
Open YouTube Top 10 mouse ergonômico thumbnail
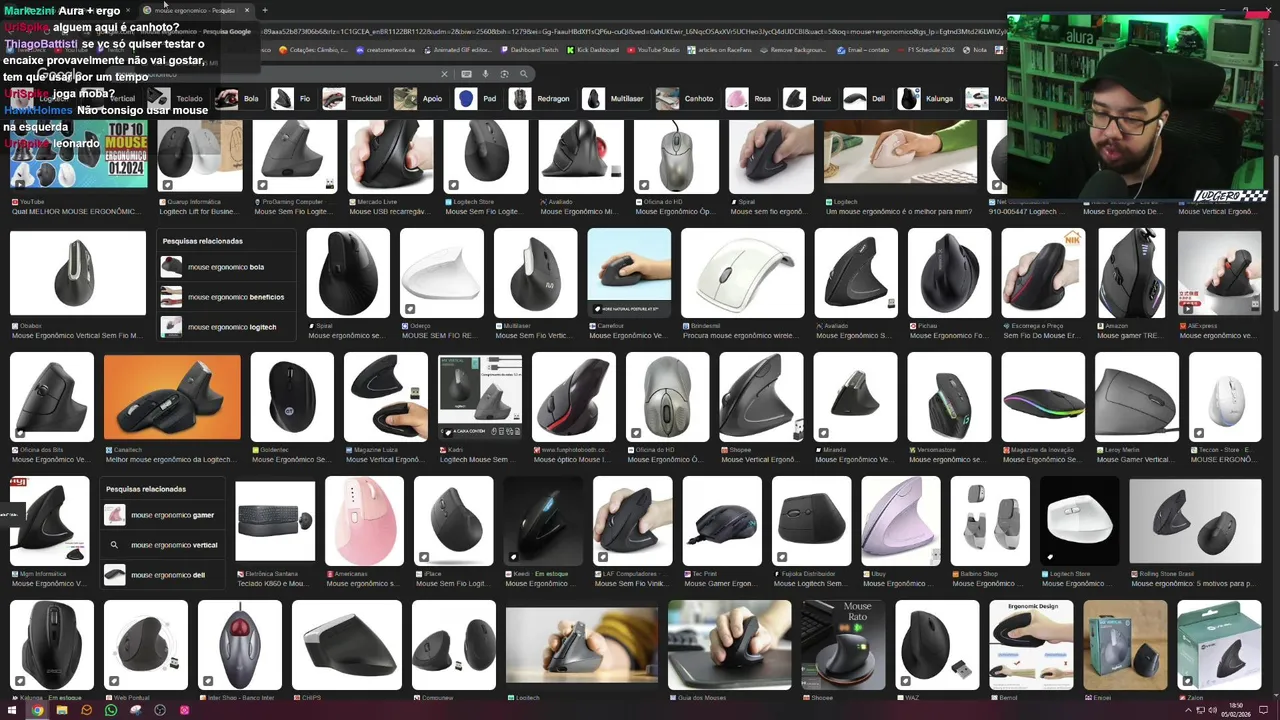78,155
